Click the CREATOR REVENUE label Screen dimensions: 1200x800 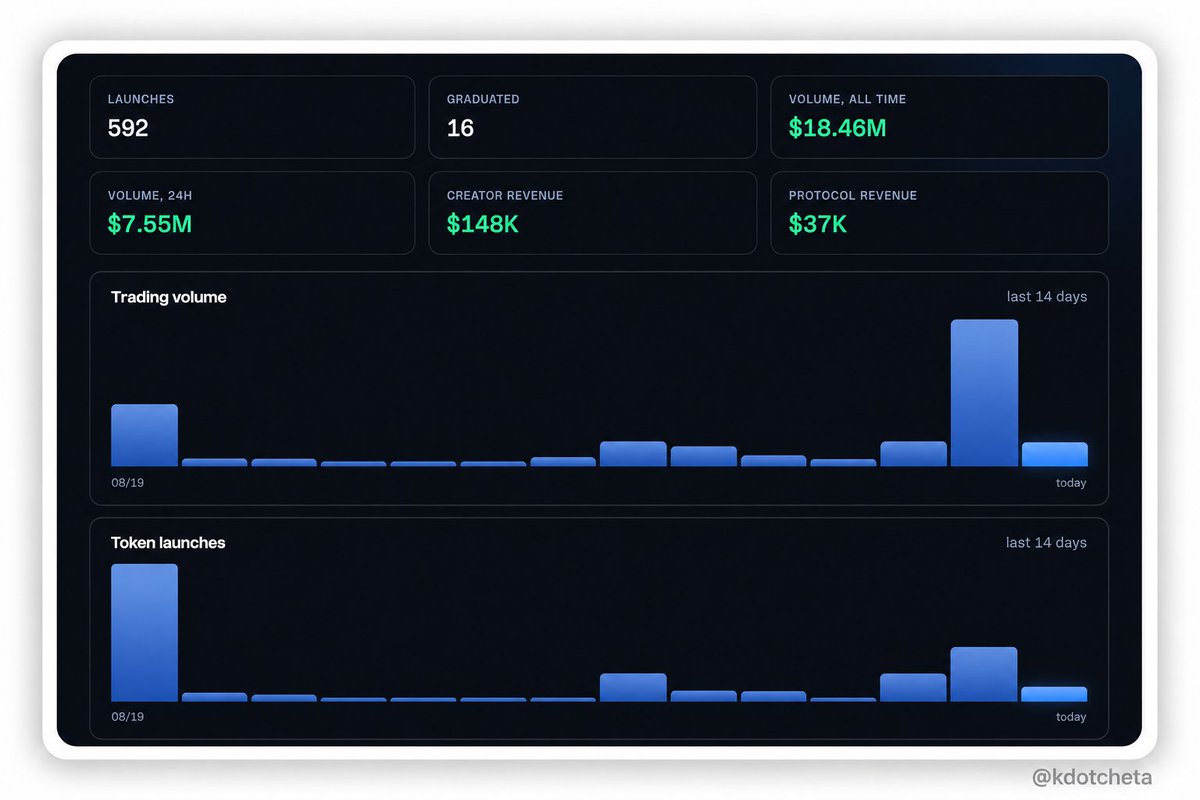(505, 195)
